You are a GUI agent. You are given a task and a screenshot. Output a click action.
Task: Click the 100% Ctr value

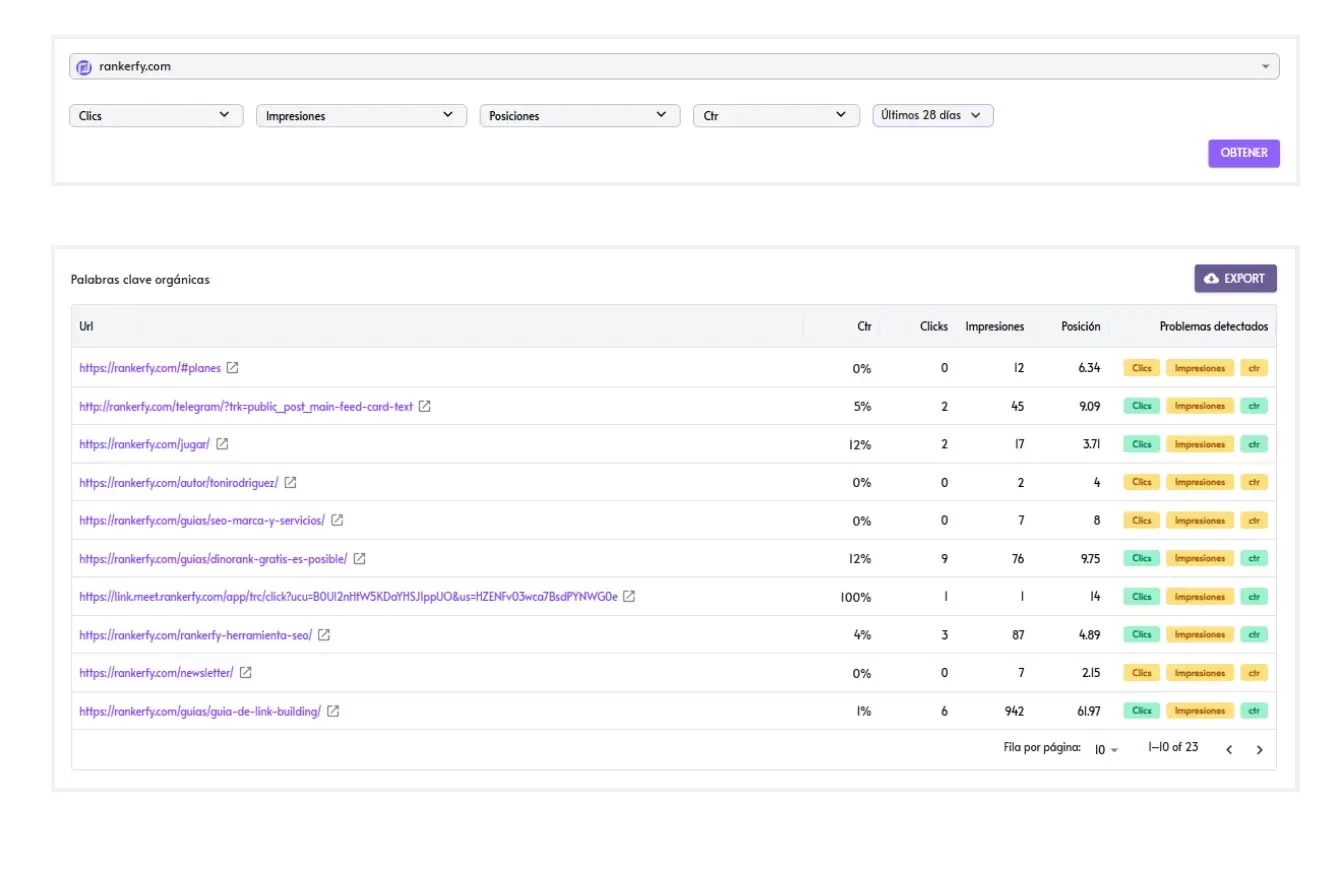pos(856,597)
